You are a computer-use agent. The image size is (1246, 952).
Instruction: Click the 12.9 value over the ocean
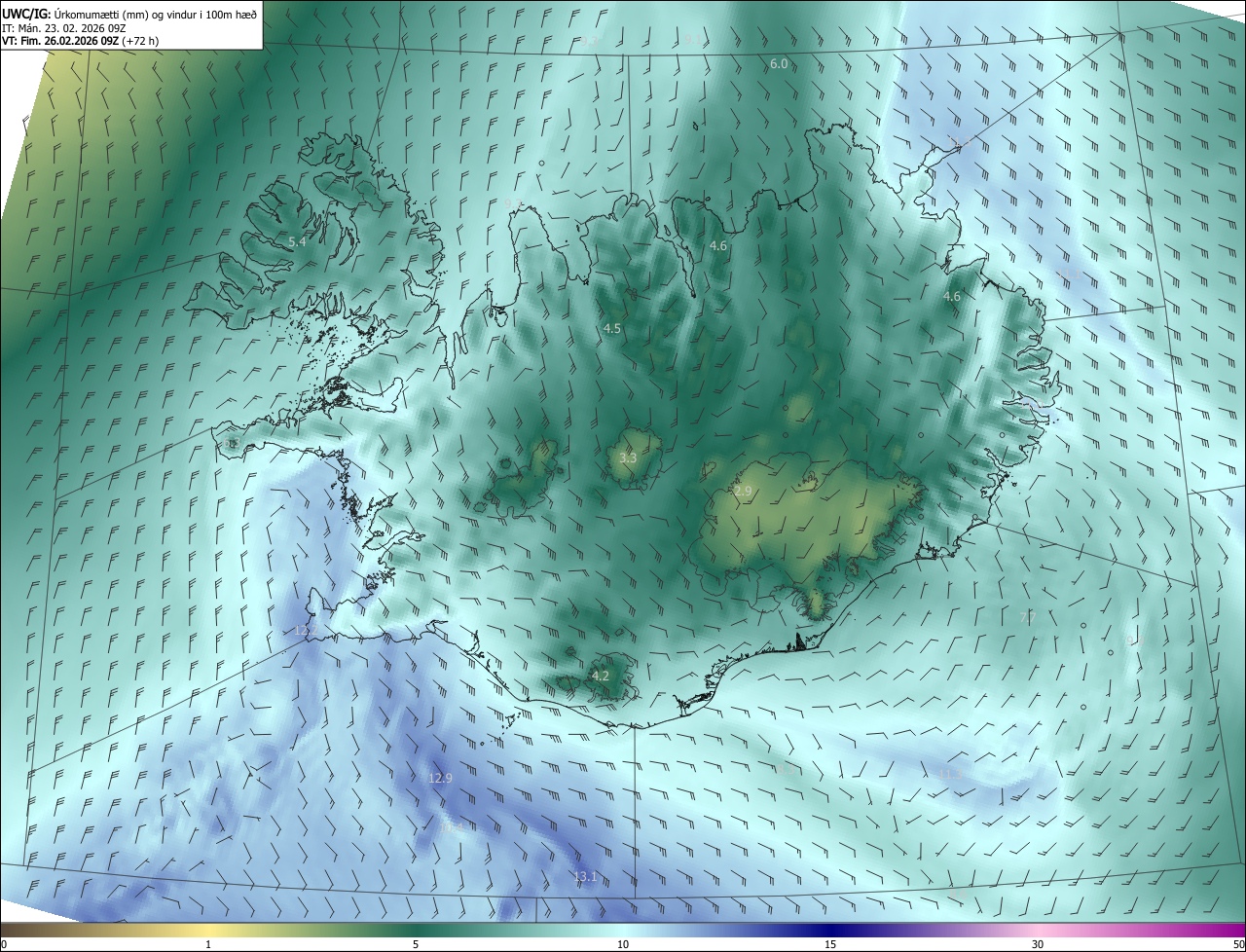[x=441, y=778]
